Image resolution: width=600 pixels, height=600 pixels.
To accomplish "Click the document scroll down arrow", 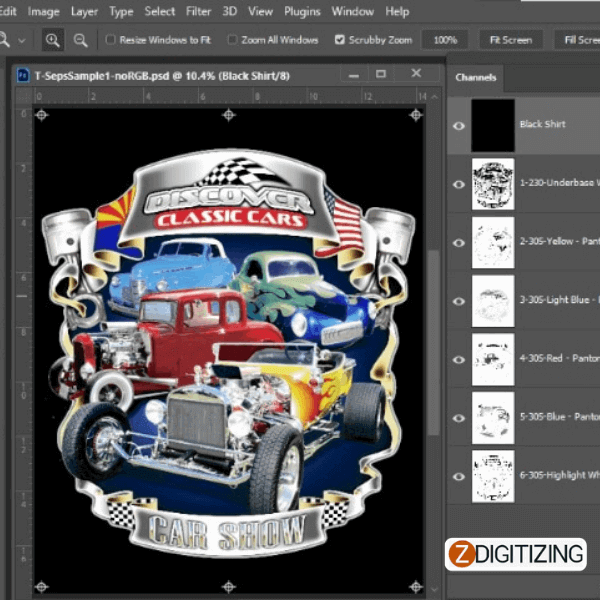I will tap(434, 589).
